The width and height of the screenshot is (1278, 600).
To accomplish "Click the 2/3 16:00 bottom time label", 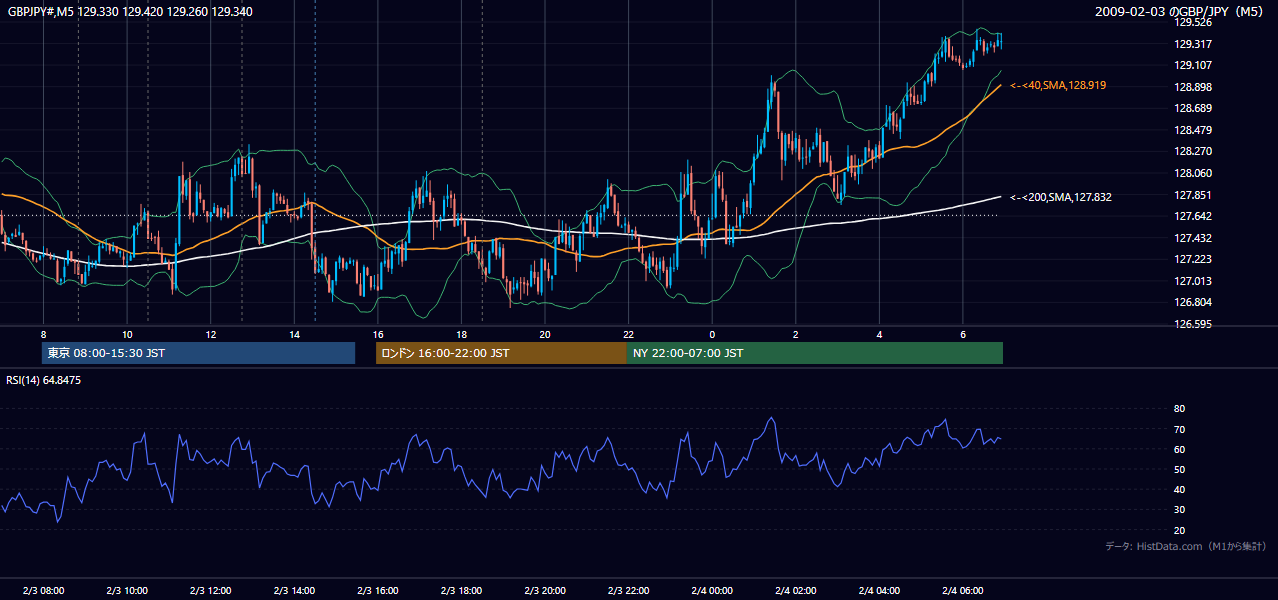I will point(377,591).
